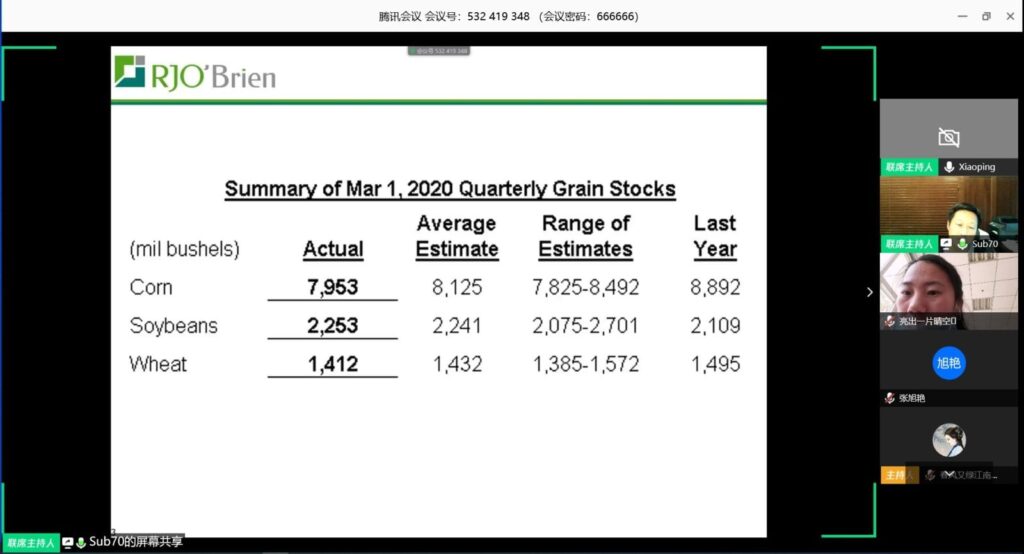Click the 联席主持人 badge on Xiaoping's tile
The width and height of the screenshot is (1024, 554).
pos(909,167)
